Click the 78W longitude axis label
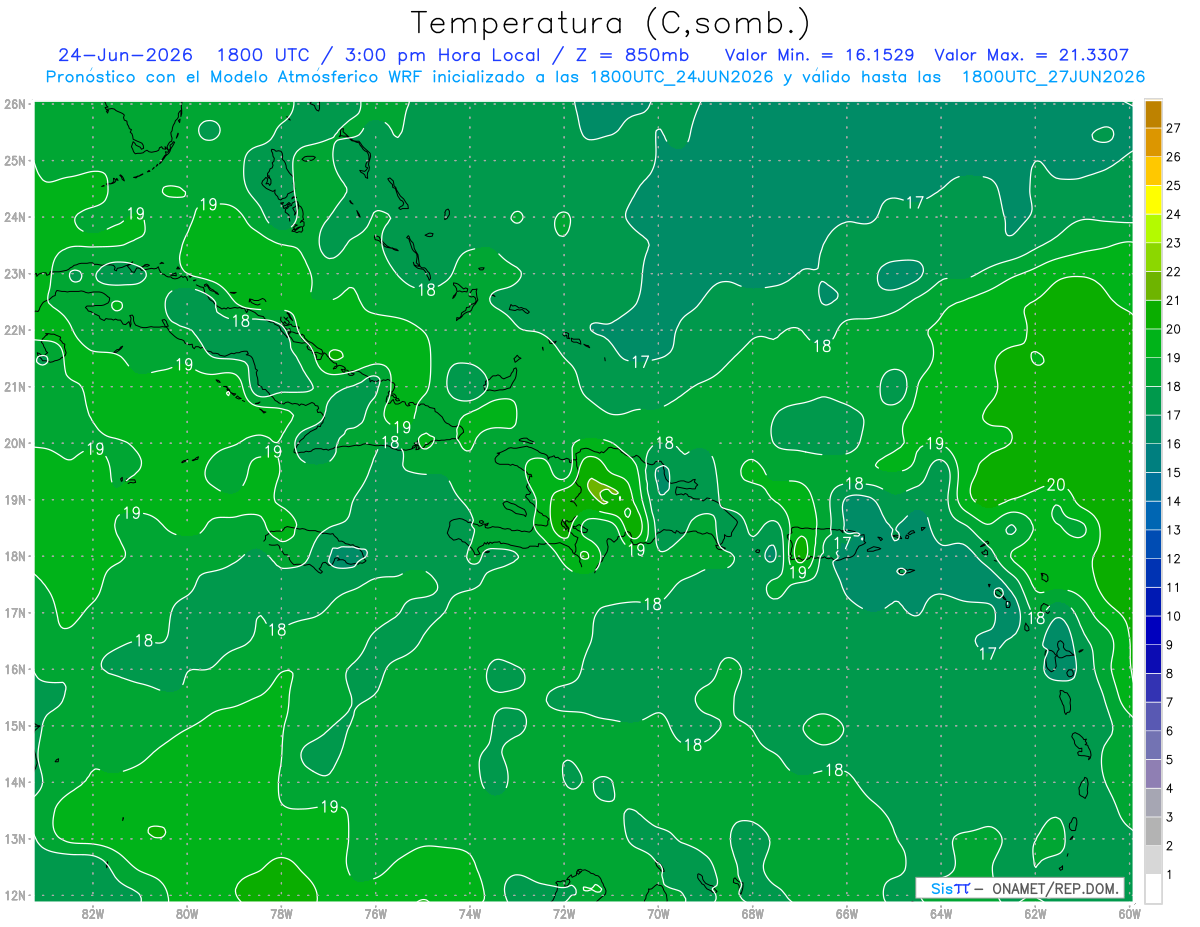Viewport: 1200px width, 927px height. (281, 914)
